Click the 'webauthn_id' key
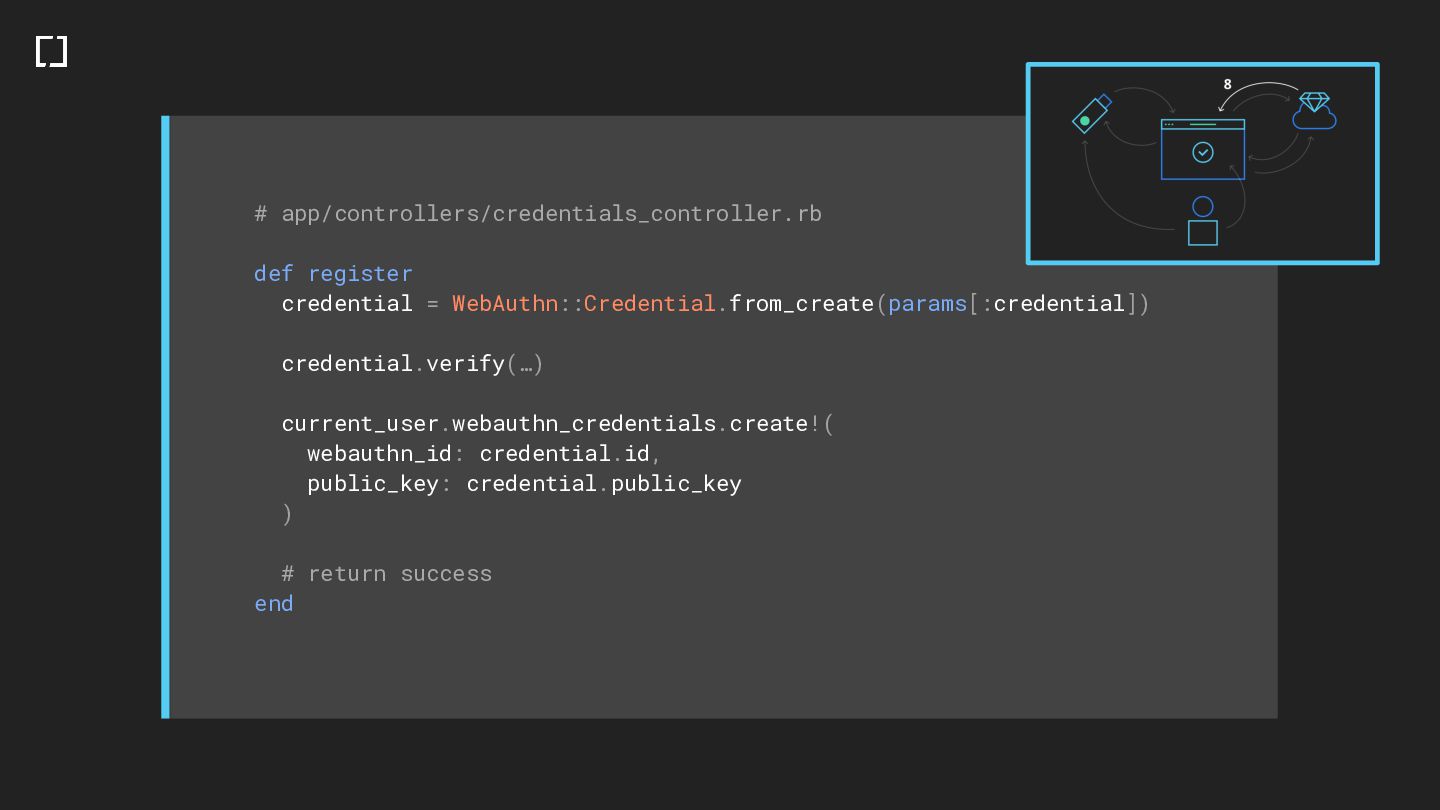This screenshot has height=810, width=1440. point(379,453)
